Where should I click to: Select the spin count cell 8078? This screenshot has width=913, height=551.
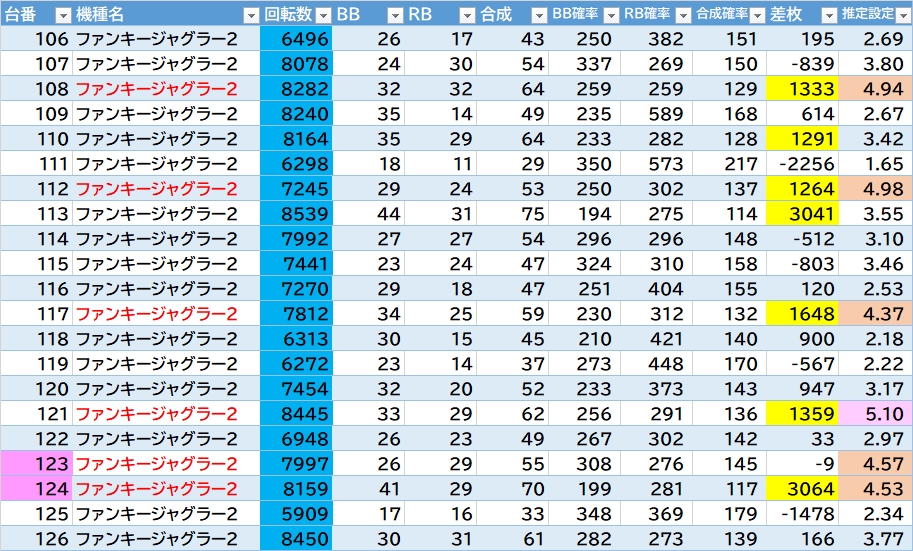(296, 64)
